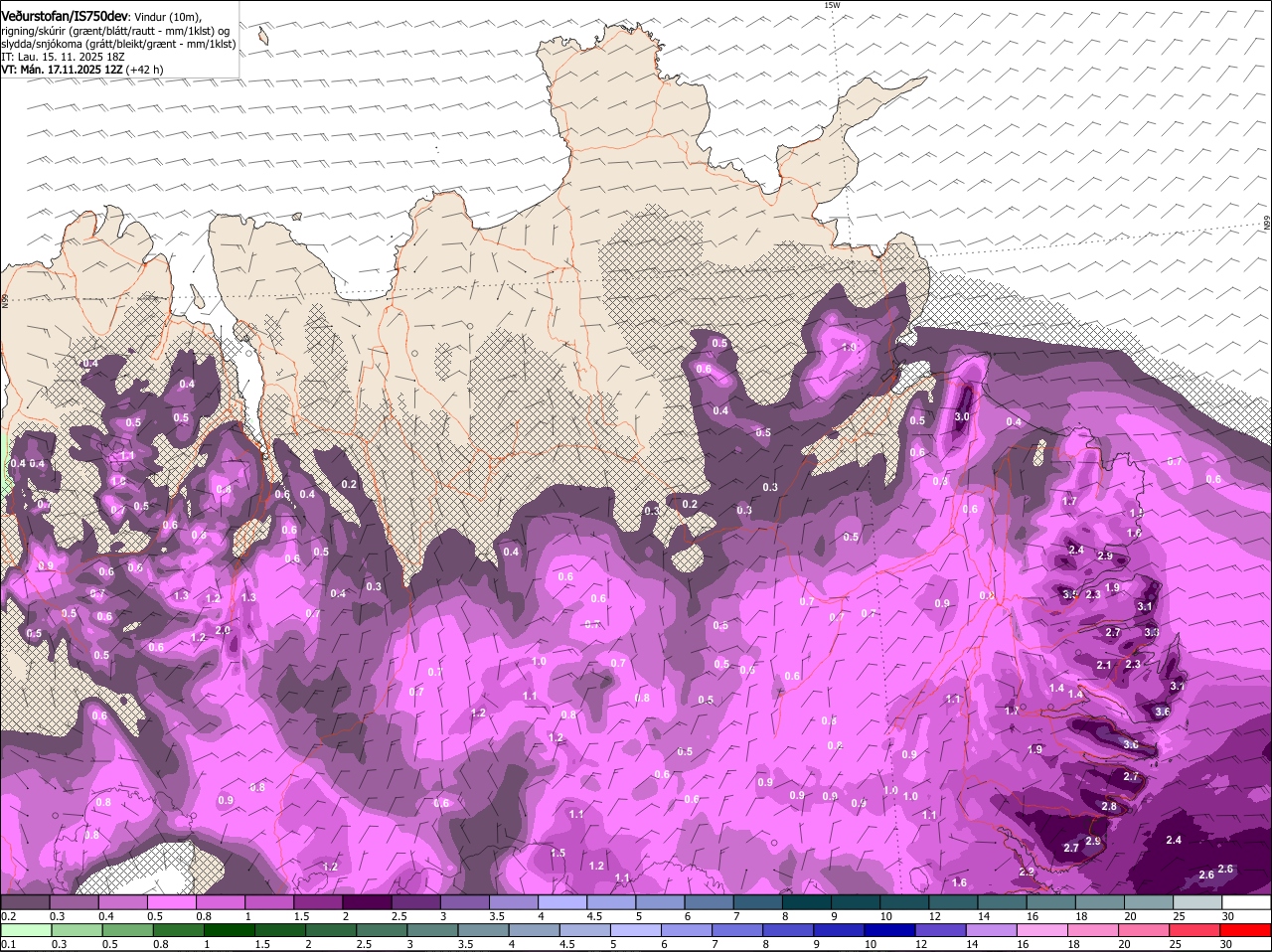Pick the white swatch after 30 in the purple scale

pyautogui.click(x=1244, y=901)
